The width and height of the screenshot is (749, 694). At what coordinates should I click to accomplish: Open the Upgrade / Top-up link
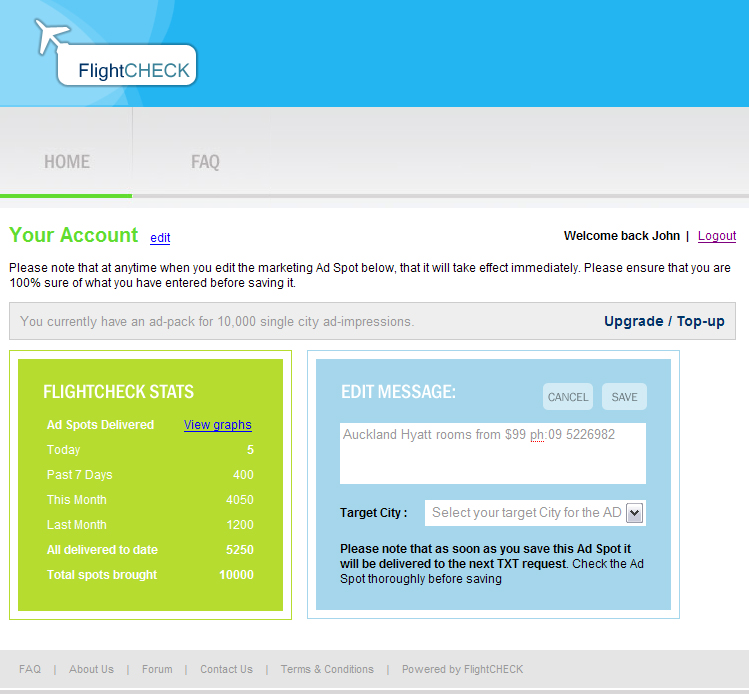pyautogui.click(x=664, y=321)
